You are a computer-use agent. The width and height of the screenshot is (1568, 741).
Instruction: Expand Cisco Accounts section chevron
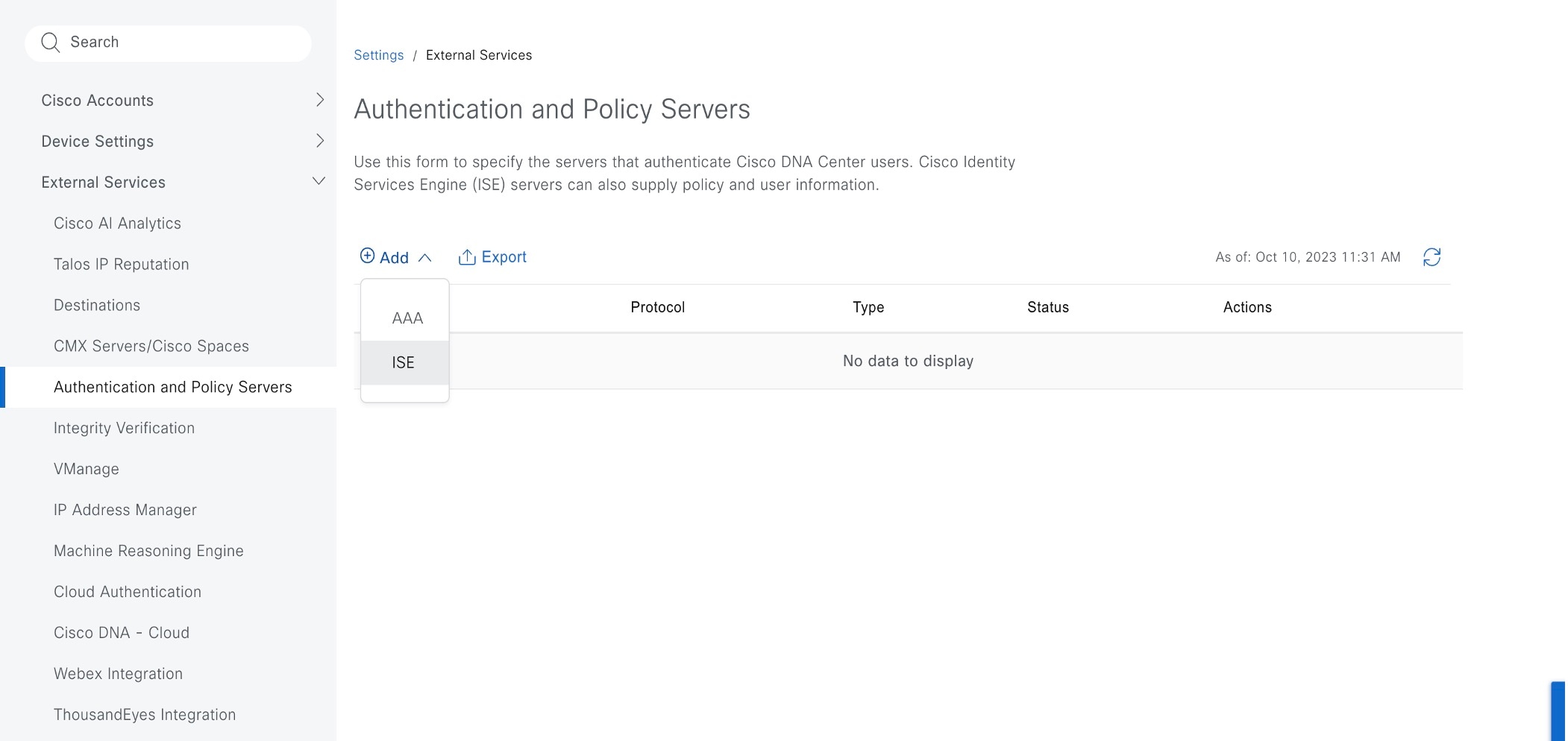click(x=320, y=100)
